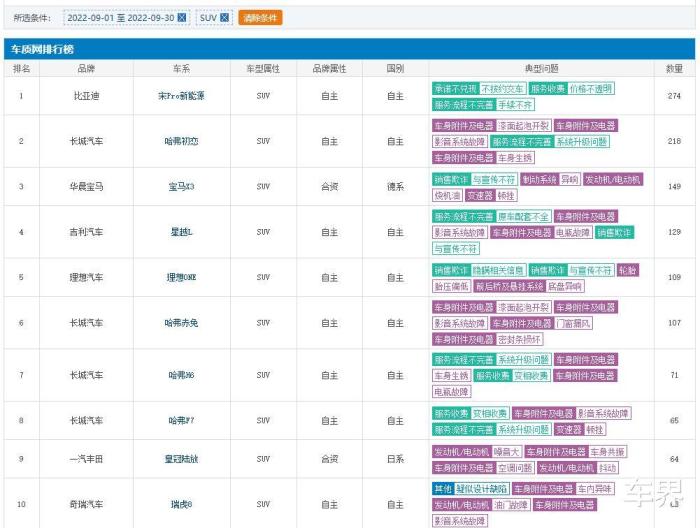Select the 德系 country cell
The width and height of the screenshot is (700, 528).
click(x=396, y=187)
